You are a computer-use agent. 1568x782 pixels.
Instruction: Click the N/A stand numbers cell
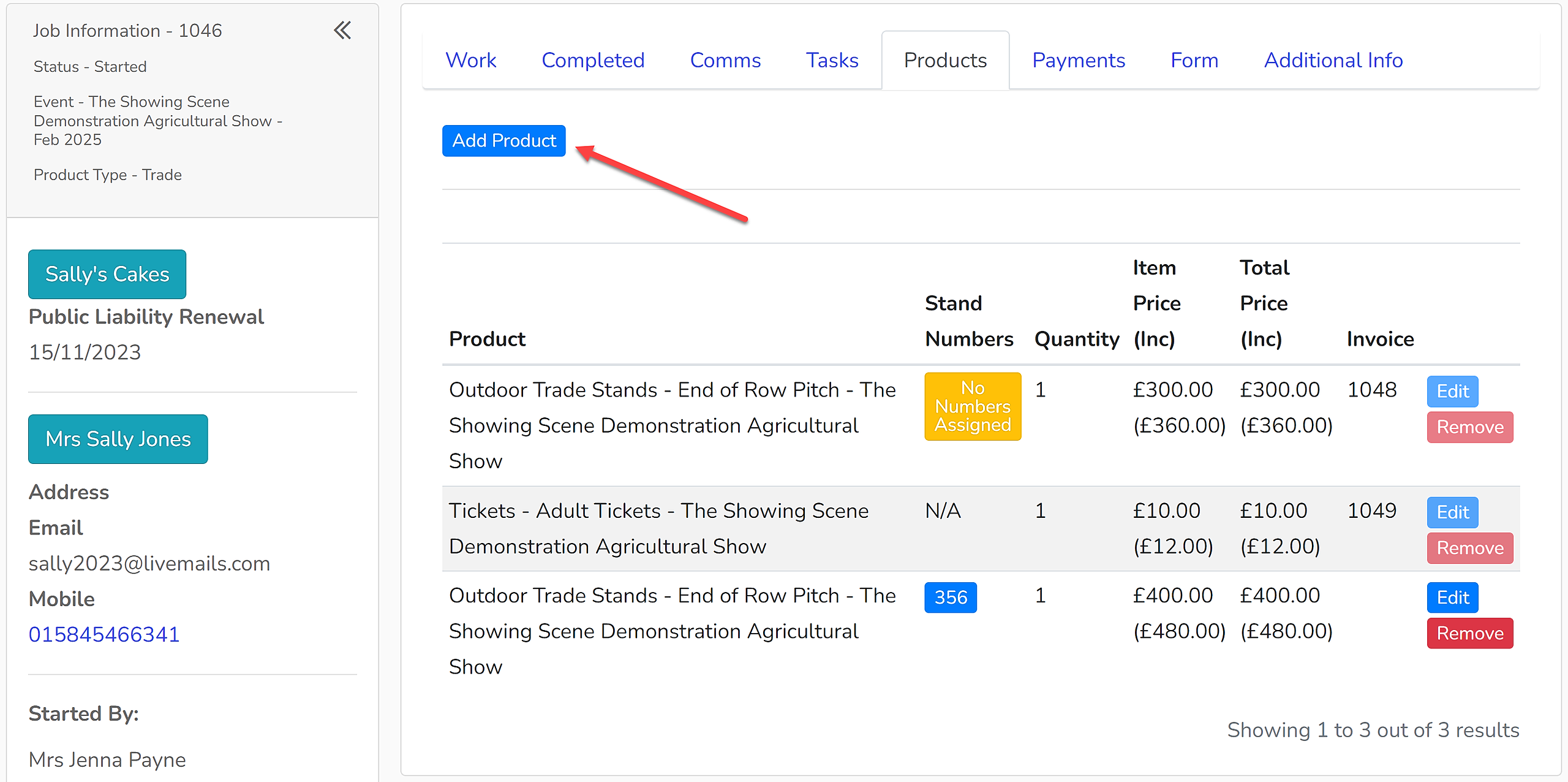tap(943, 511)
